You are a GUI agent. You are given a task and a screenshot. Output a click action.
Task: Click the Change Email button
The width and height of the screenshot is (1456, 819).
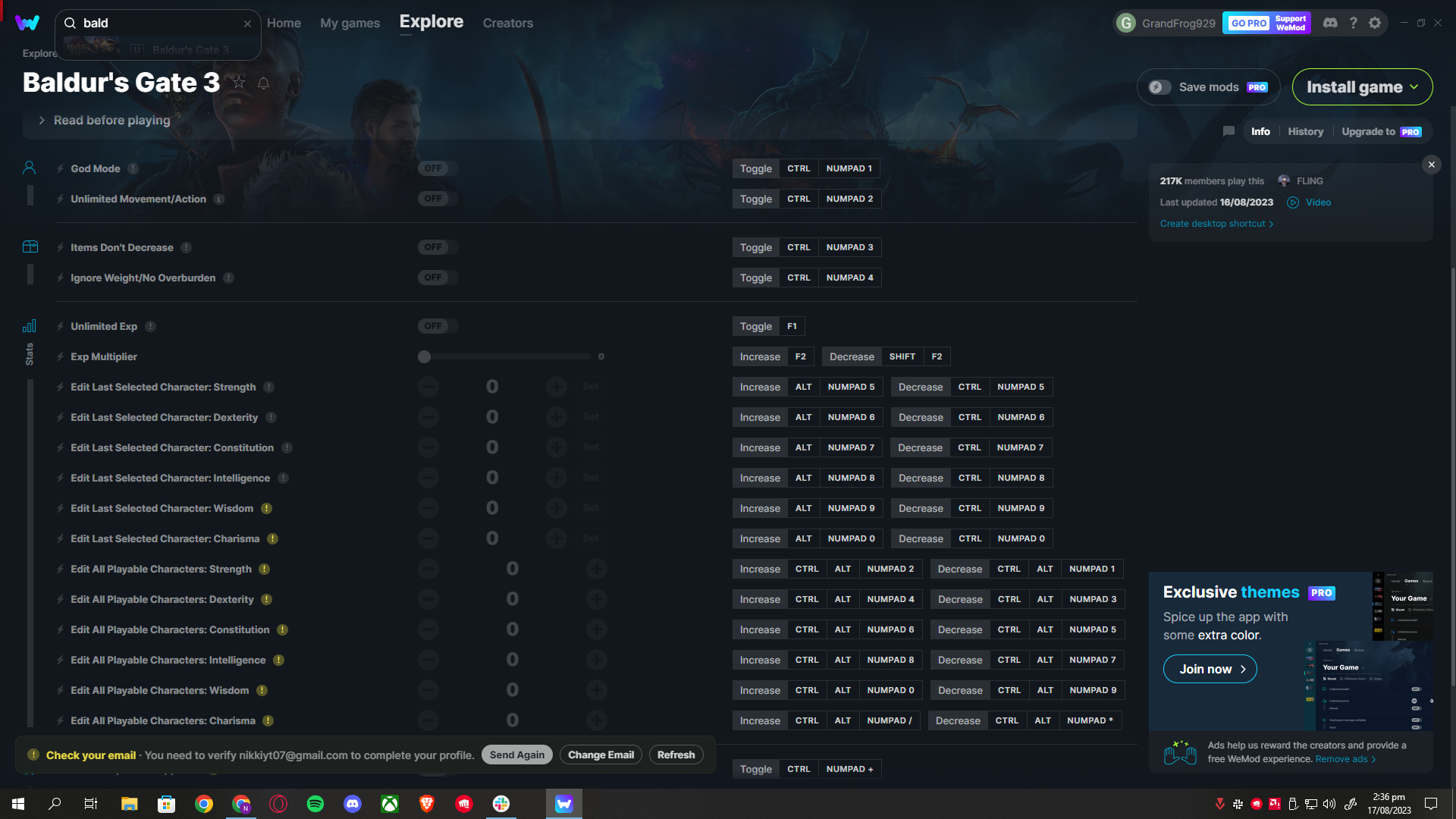tap(601, 755)
